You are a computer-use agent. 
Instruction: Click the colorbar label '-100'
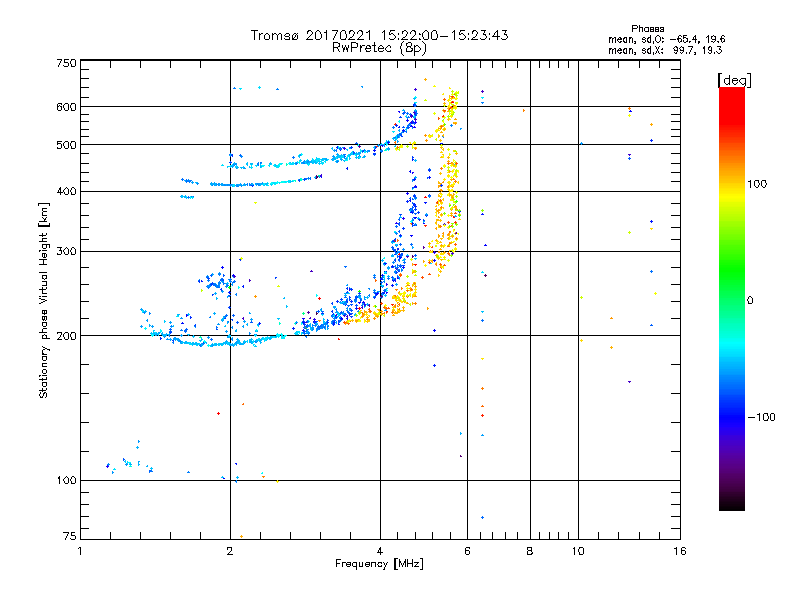pos(761,417)
